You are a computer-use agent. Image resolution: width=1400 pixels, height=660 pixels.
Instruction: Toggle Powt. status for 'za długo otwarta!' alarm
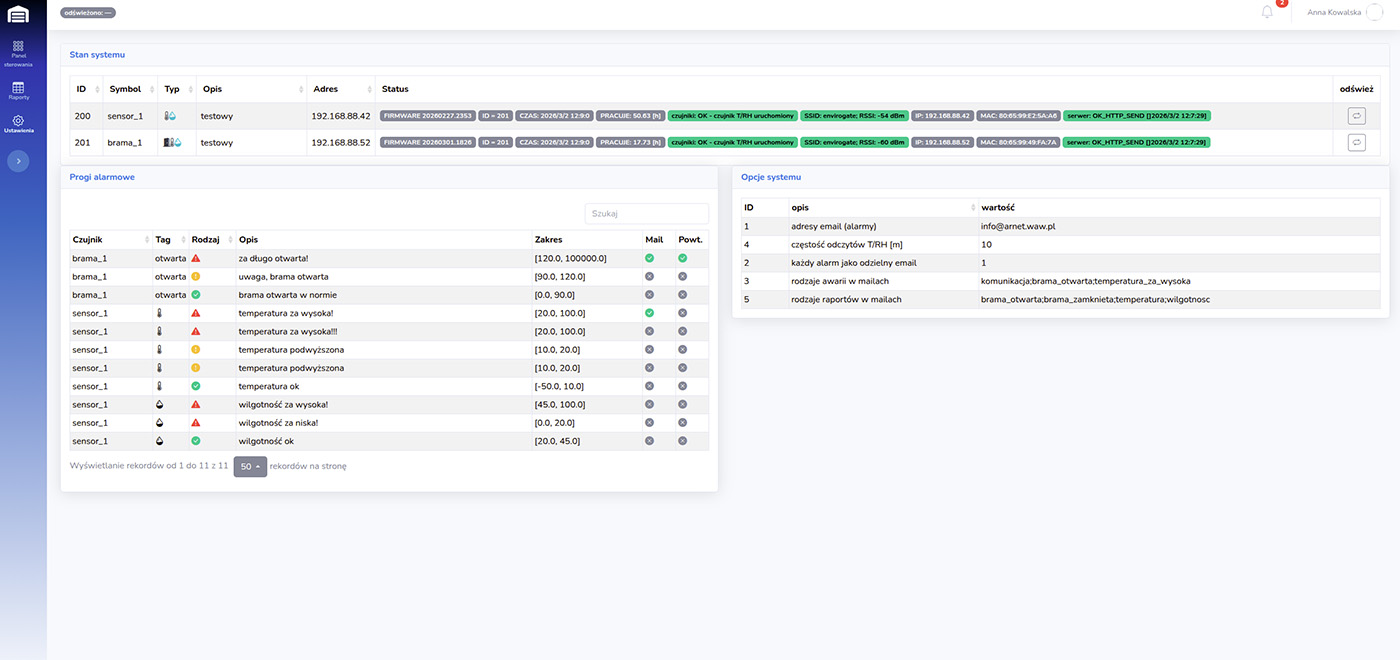tap(683, 259)
